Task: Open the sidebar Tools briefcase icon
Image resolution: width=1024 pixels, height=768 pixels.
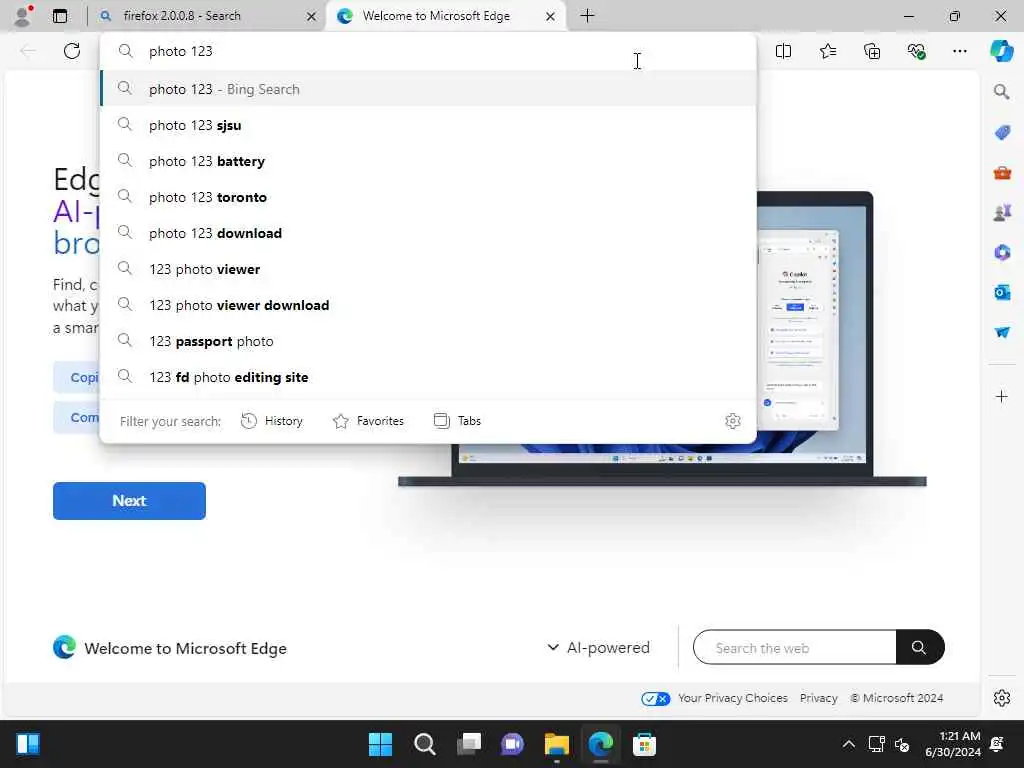Action: pos(1002,172)
